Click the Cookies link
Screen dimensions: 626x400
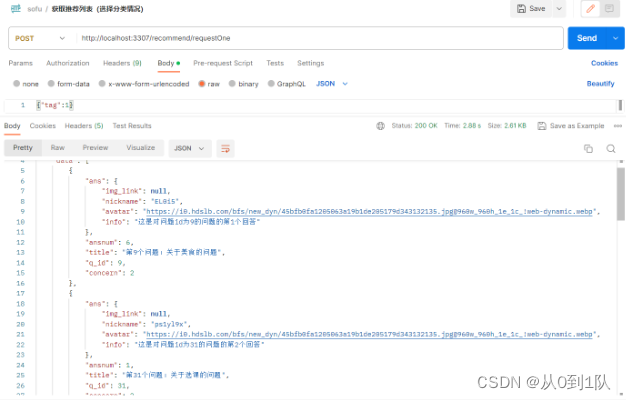(x=604, y=63)
